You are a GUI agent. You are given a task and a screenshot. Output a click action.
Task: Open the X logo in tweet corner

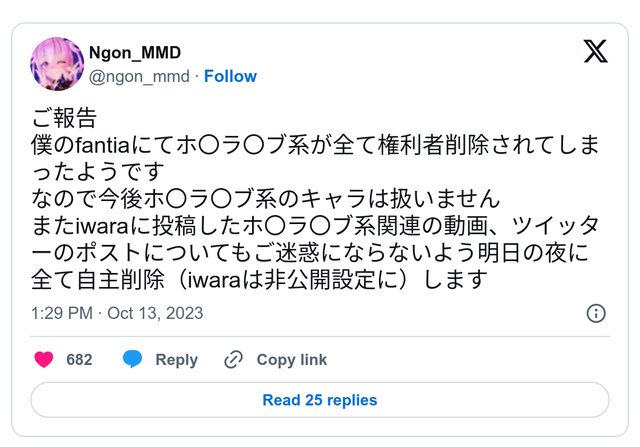pos(595,52)
